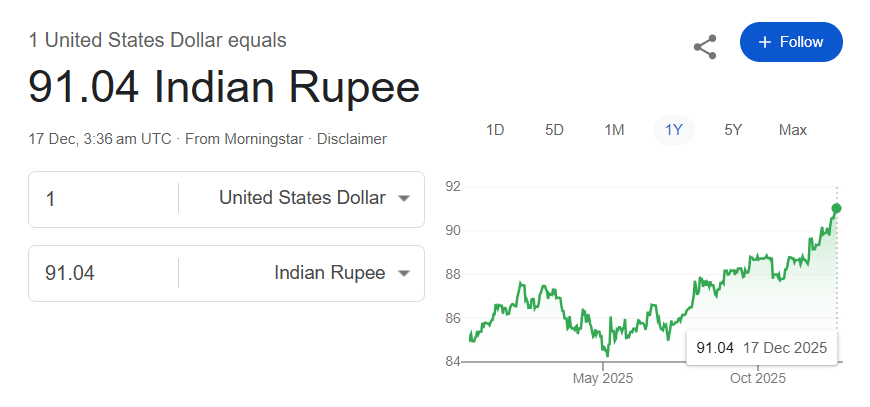Show the 1M chart range

(614, 129)
